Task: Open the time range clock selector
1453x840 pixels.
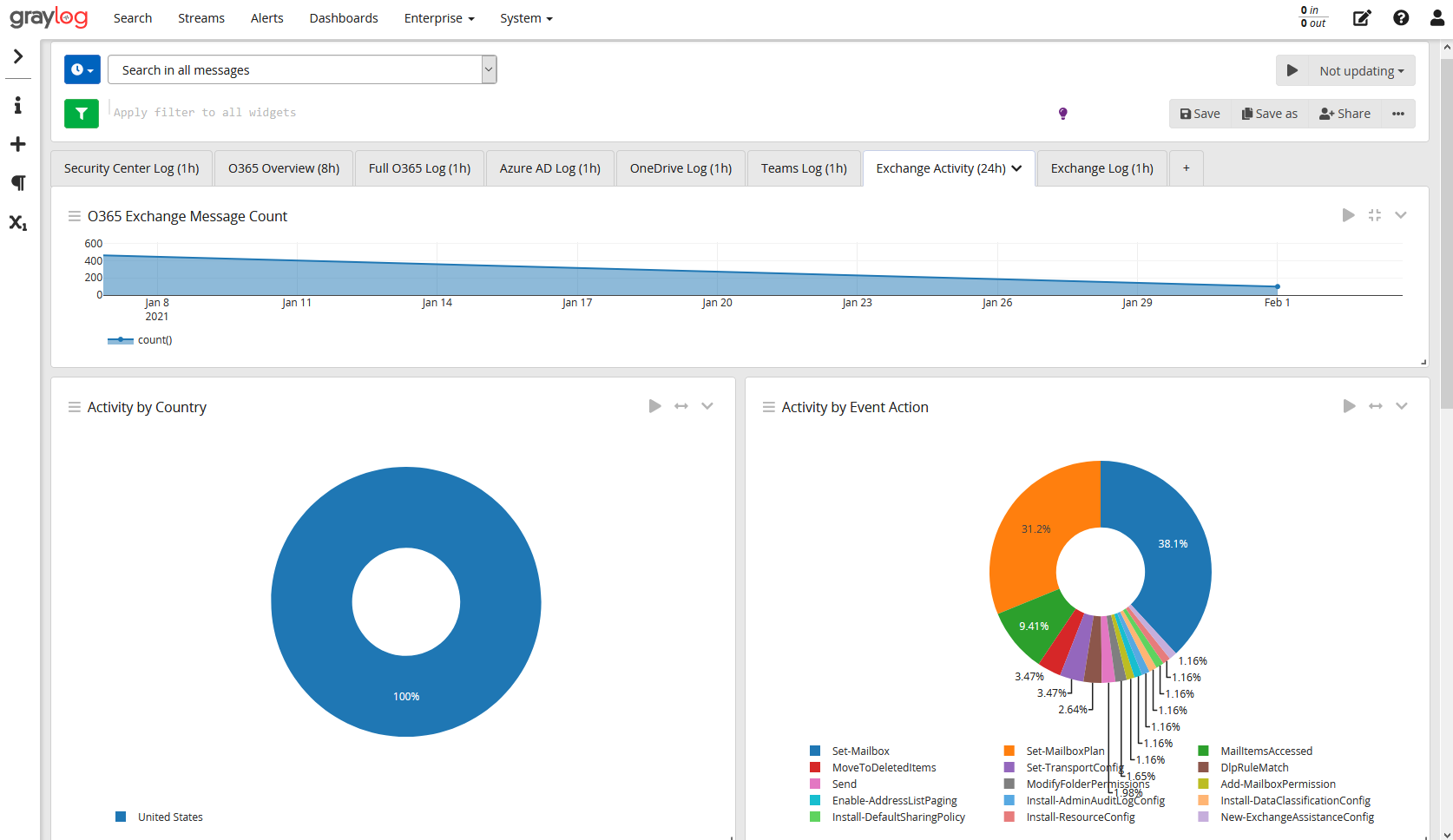Action: click(82, 69)
